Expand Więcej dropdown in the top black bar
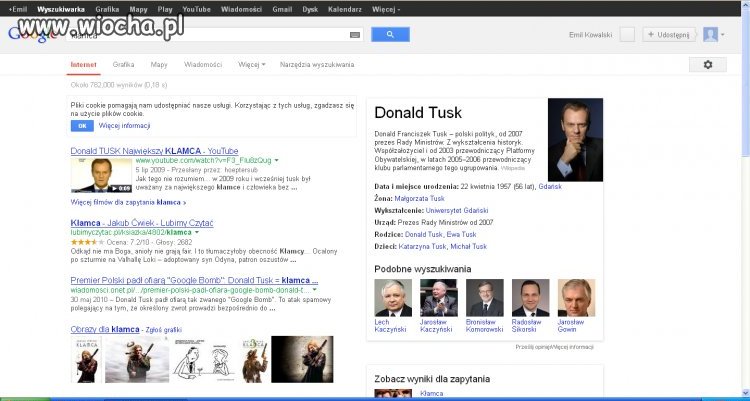The height and width of the screenshot is (401, 750). pyautogui.click(x=386, y=9)
